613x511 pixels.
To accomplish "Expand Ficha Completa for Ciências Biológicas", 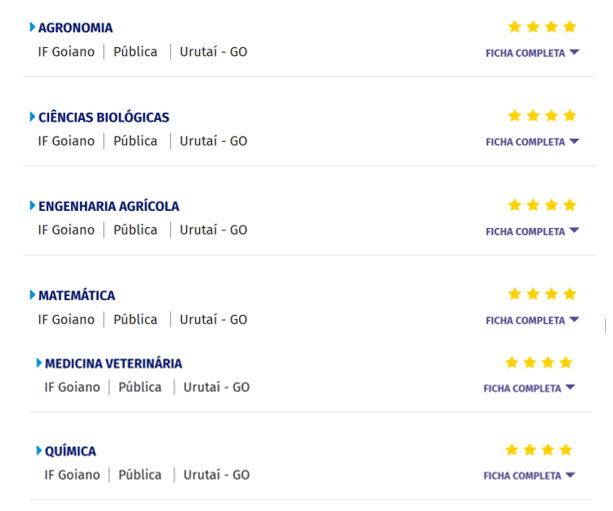I will [532, 142].
